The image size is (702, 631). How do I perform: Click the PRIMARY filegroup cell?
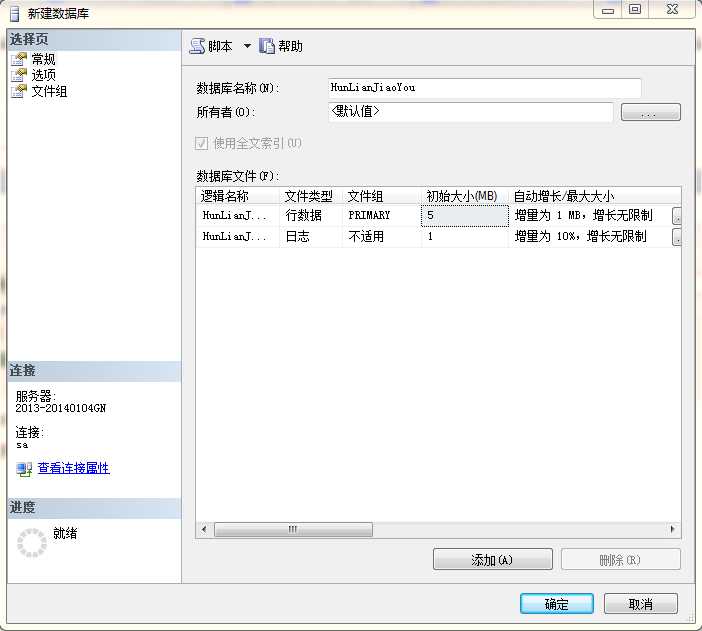[382, 215]
